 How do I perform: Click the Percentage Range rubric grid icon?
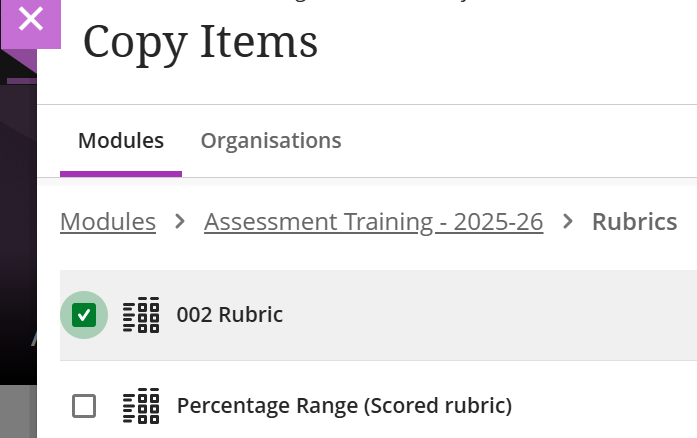(x=141, y=406)
